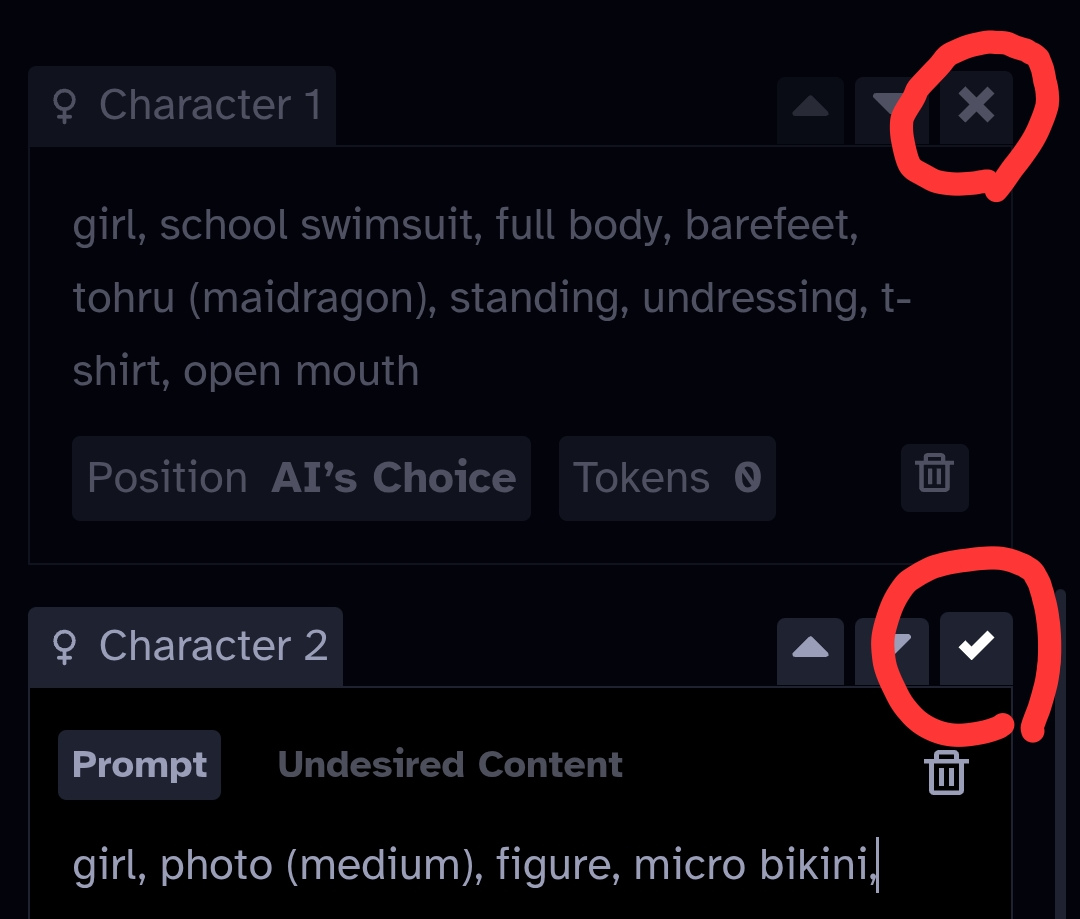Focus the Character 2 prompt field
1080x919 pixels.
pos(475,865)
